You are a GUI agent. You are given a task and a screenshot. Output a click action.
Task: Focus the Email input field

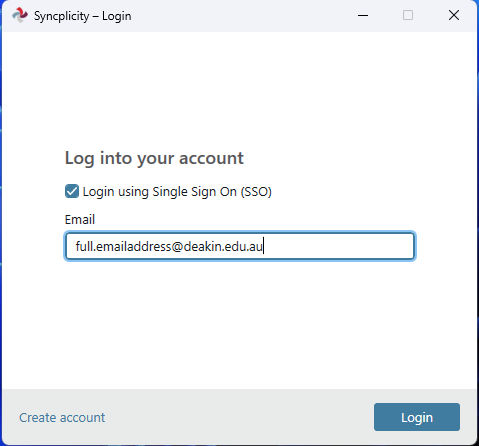(240, 246)
